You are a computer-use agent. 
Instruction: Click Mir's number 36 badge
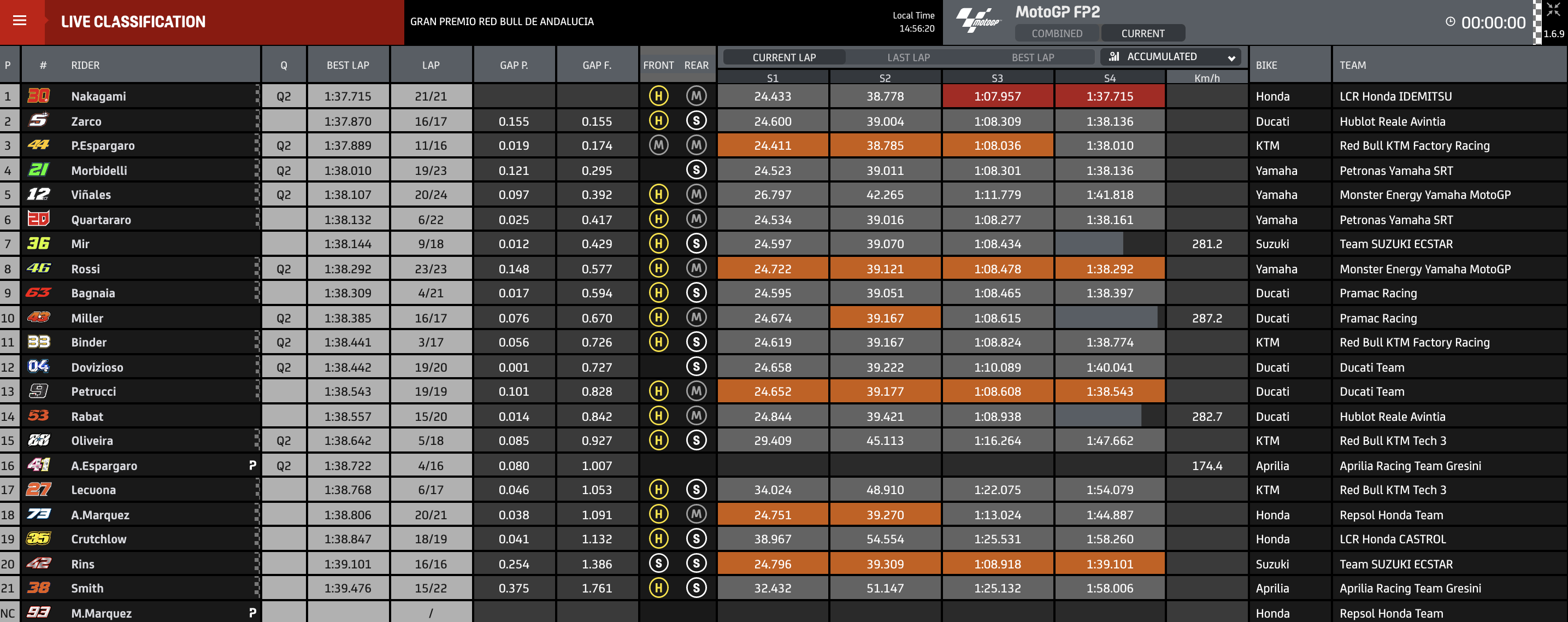(x=38, y=243)
